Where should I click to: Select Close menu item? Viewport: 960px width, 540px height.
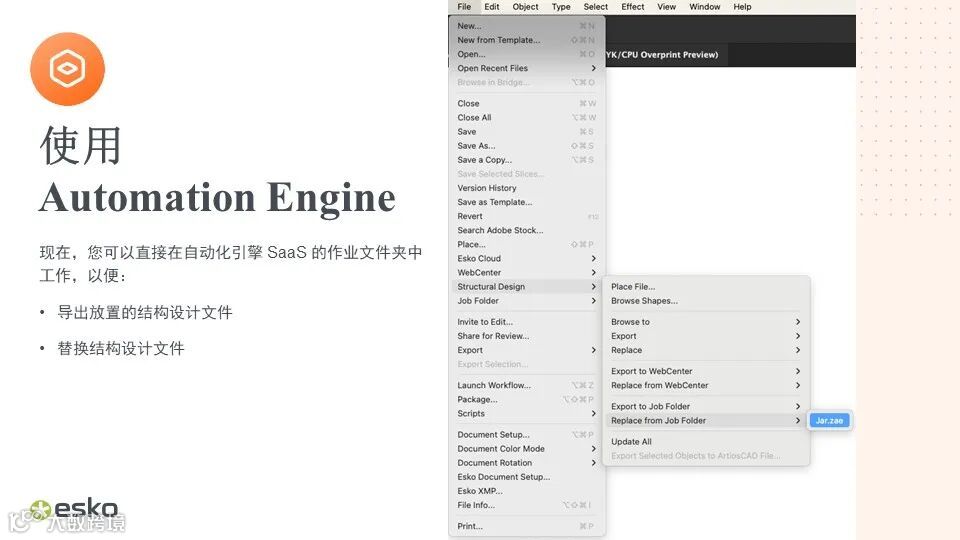tap(527, 103)
